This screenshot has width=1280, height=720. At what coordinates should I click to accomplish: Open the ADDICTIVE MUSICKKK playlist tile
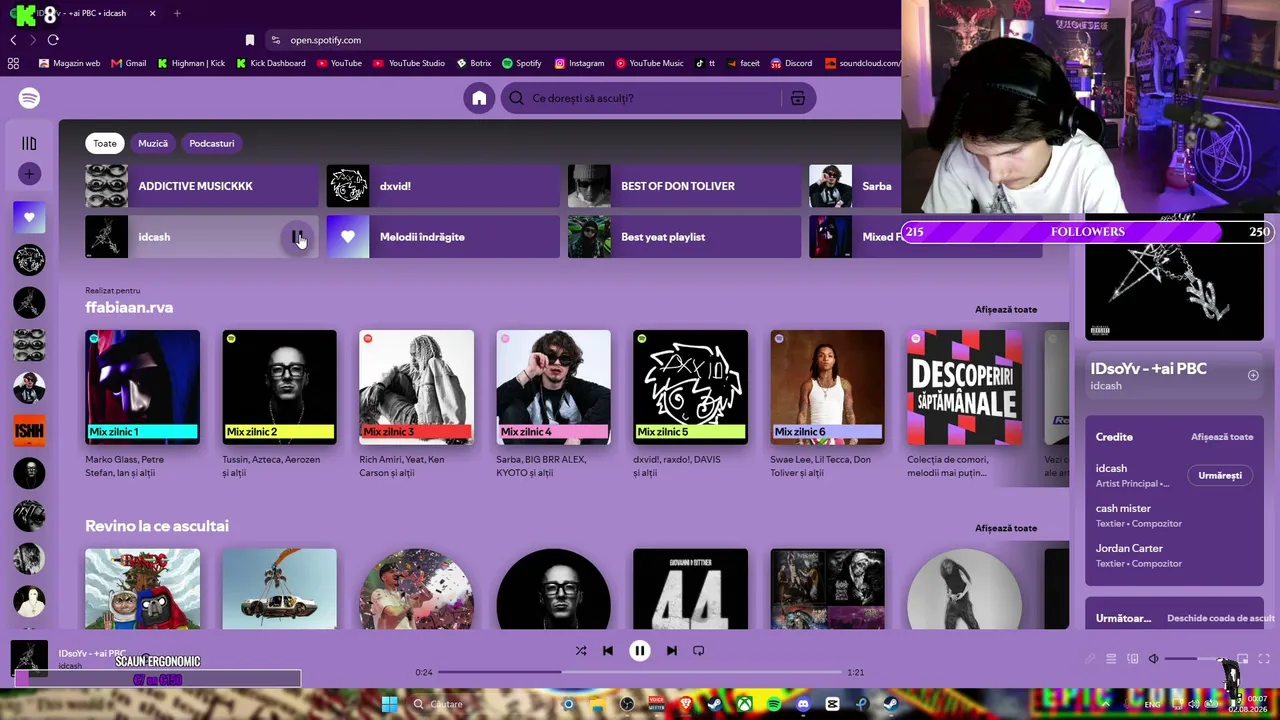pyautogui.click(x=202, y=186)
